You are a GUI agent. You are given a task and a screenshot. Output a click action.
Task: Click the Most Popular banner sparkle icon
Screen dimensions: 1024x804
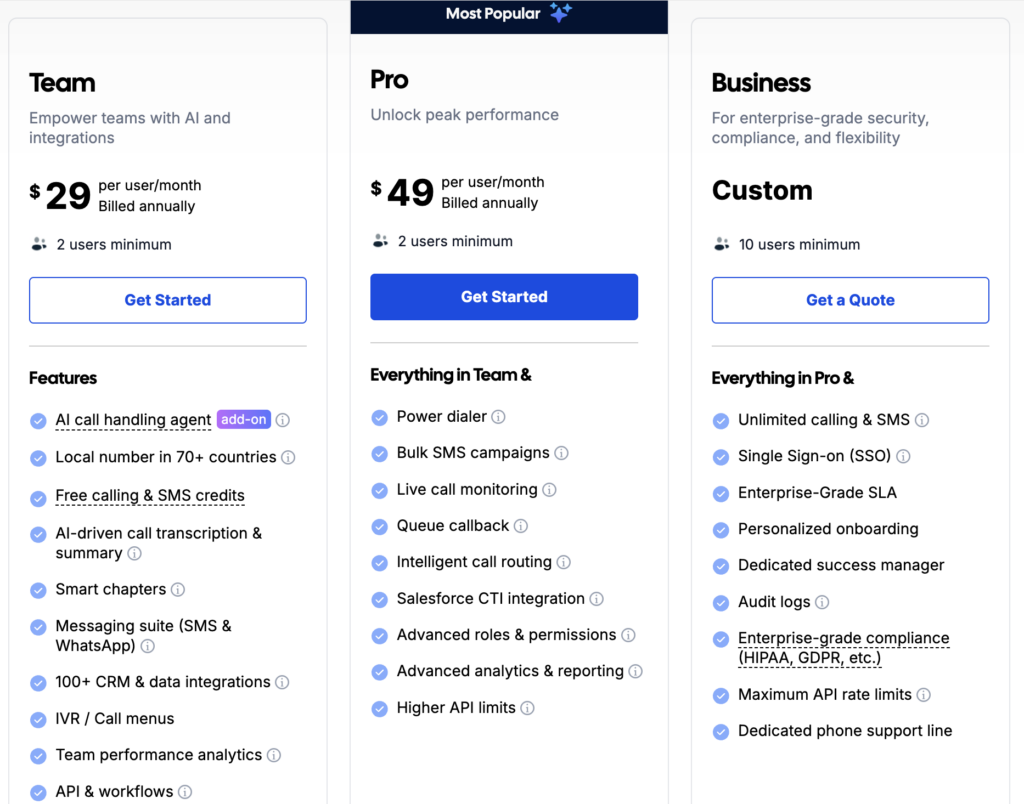coord(560,12)
